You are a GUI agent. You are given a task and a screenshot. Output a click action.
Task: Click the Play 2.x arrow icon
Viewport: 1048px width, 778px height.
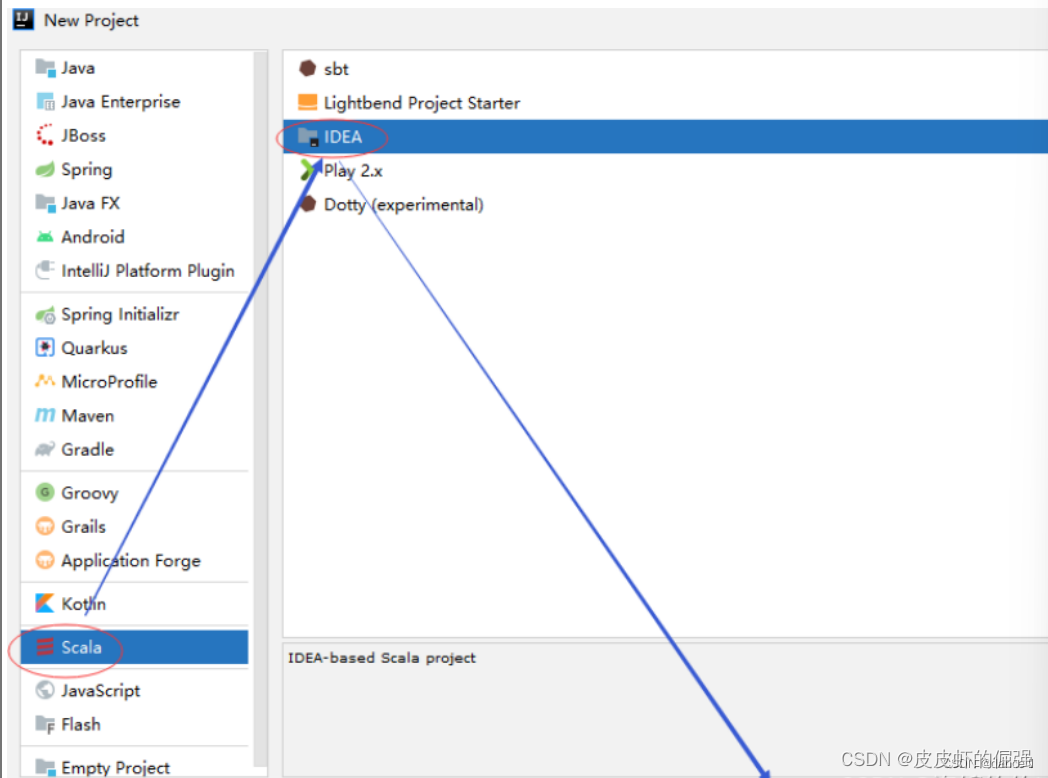tap(308, 170)
